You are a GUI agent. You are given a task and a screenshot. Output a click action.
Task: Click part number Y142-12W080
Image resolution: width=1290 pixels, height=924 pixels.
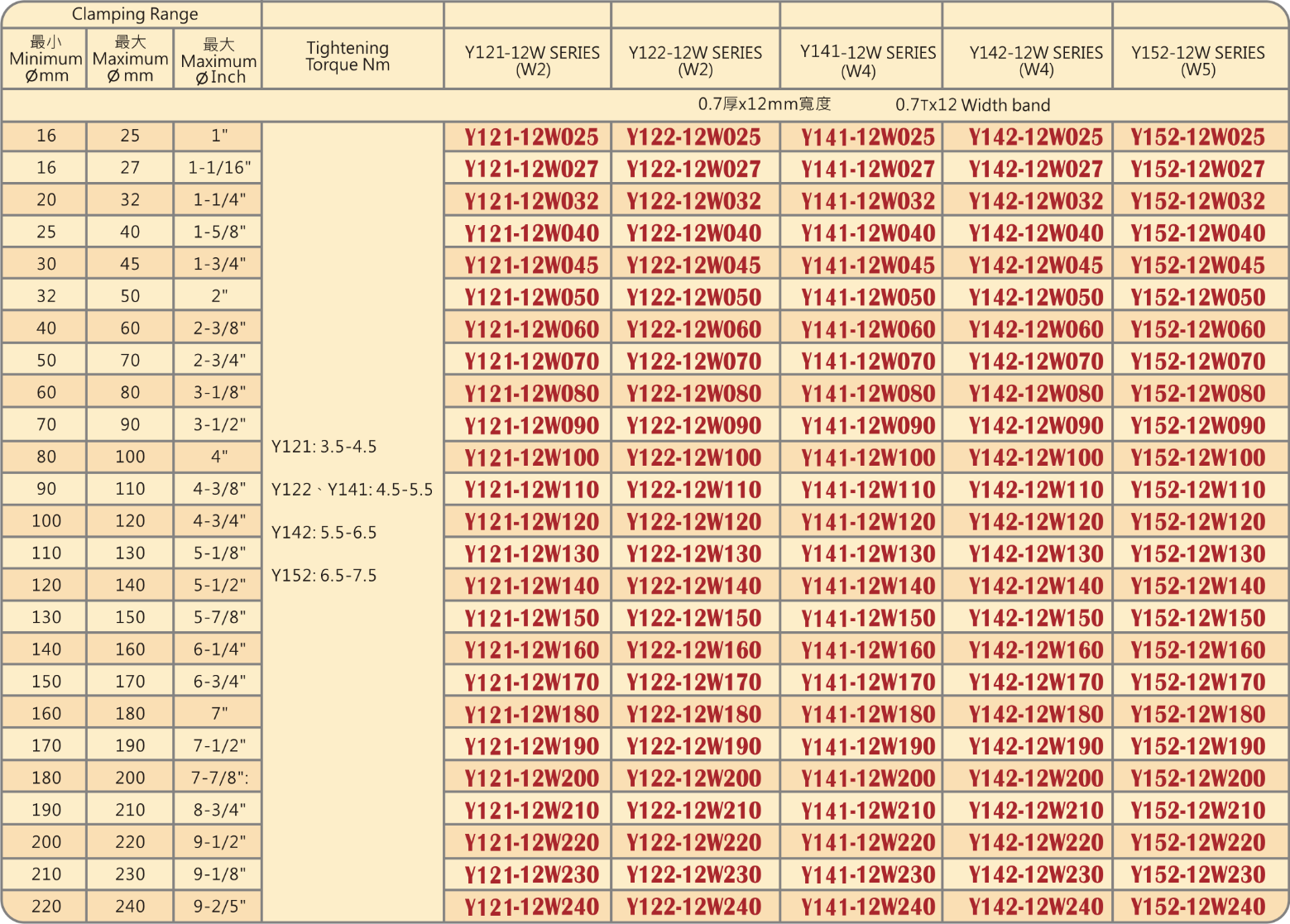(x=1036, y=394)
